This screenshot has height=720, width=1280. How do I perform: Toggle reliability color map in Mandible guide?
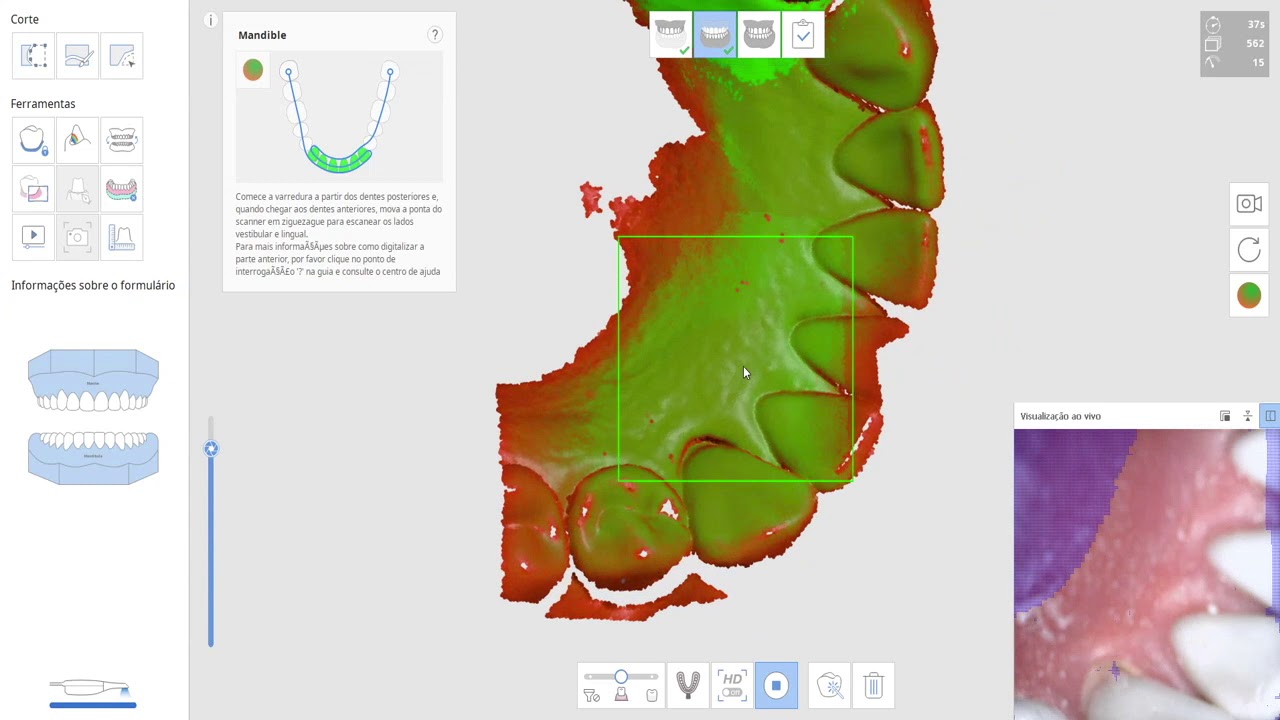[253, 69]
